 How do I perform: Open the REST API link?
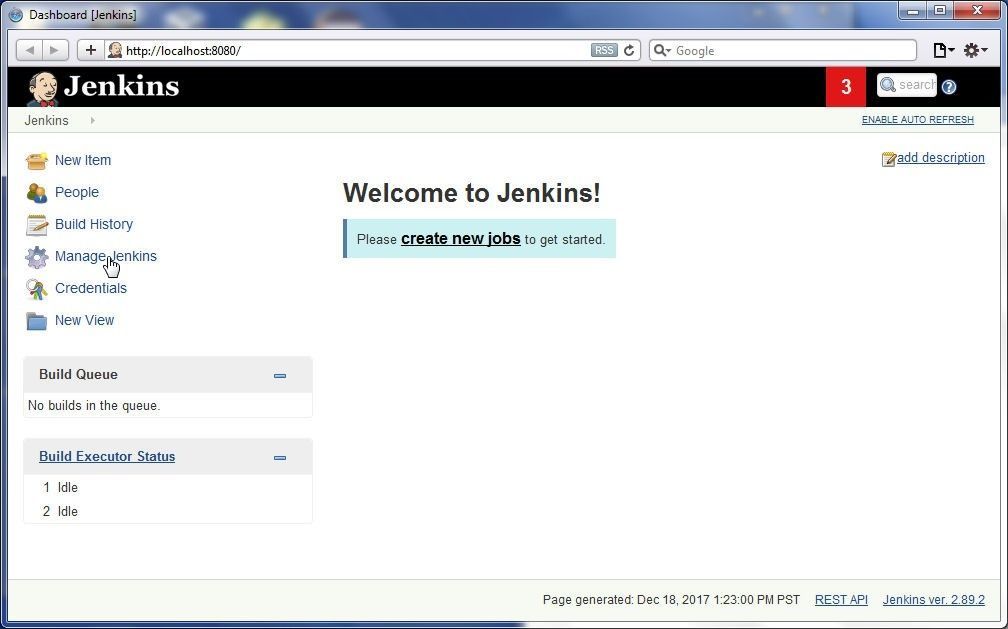coord(841,599)
